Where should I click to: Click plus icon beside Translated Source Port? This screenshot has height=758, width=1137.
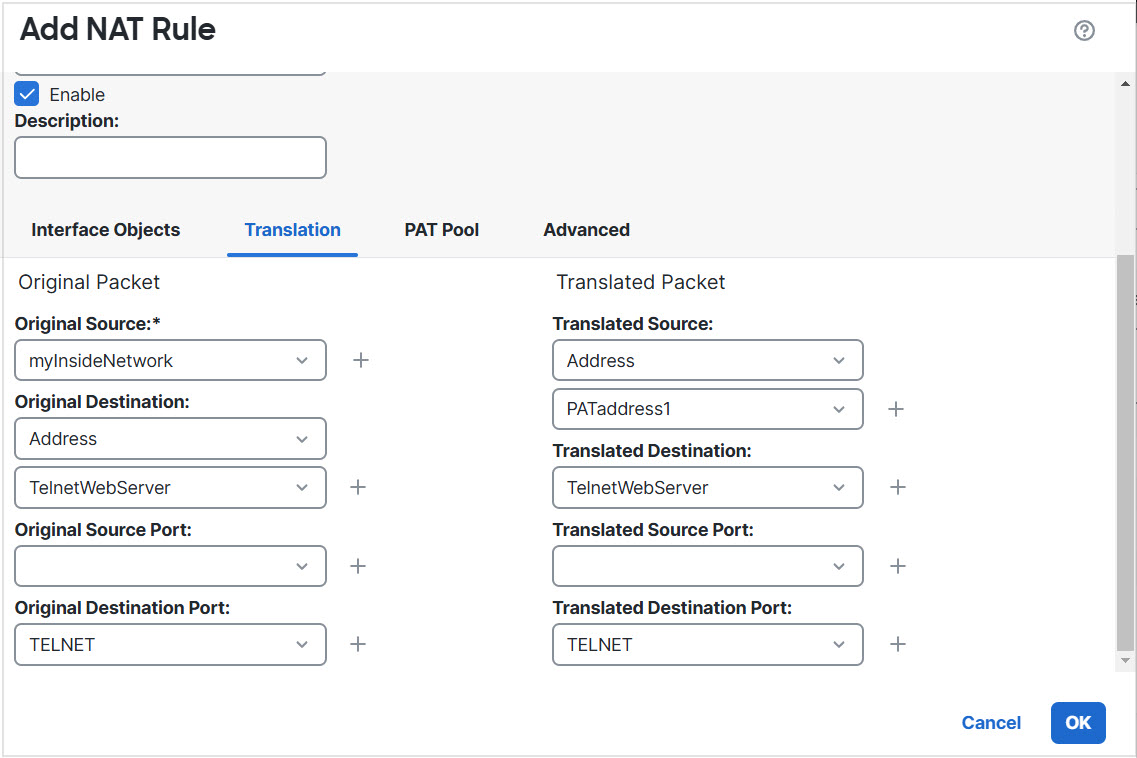[x=898, y=566]
